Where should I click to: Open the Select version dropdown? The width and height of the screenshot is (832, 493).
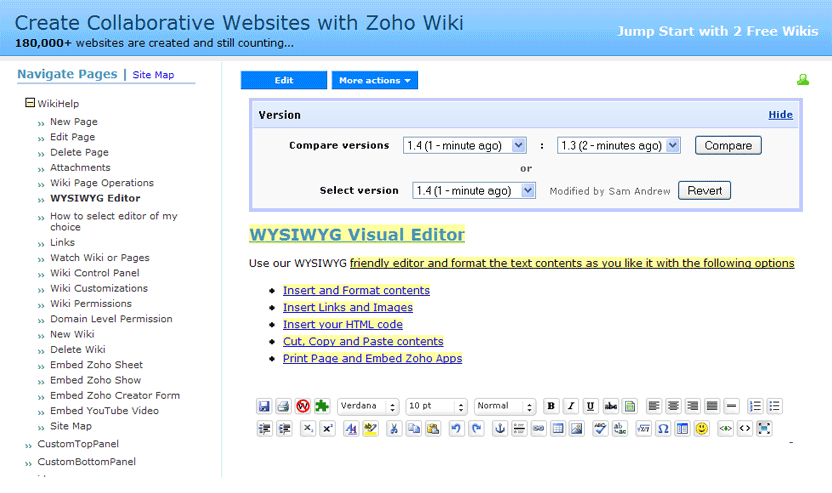(x=470, y=190)
